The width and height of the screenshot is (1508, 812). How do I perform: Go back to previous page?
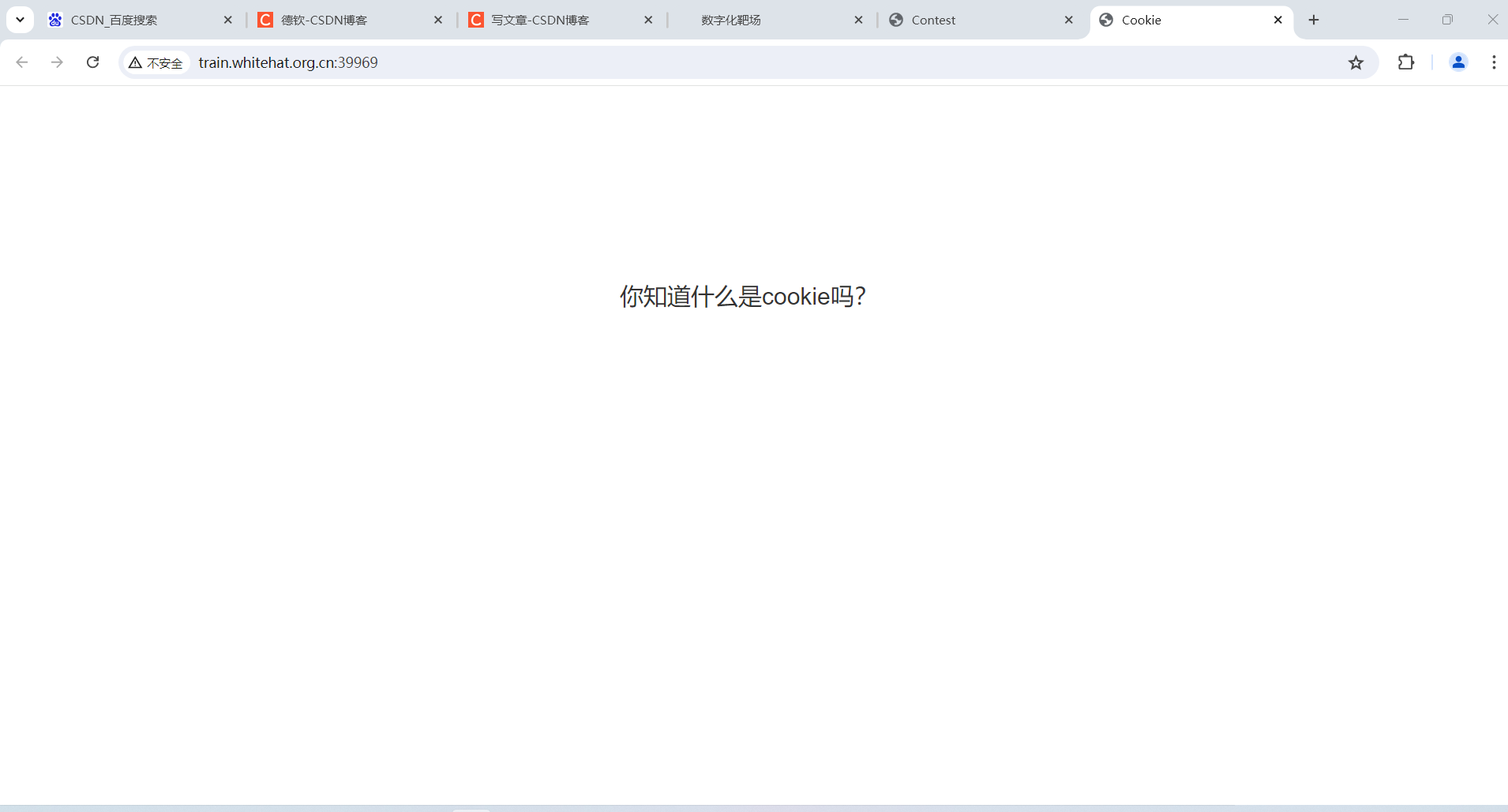[22, 62]
